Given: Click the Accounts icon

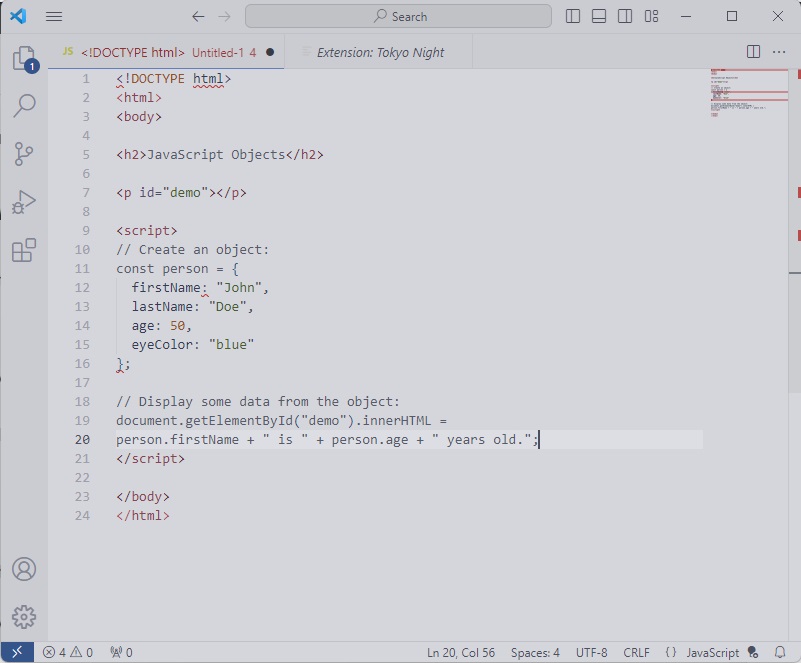Looking at the screenshot, I should point(24,569).
